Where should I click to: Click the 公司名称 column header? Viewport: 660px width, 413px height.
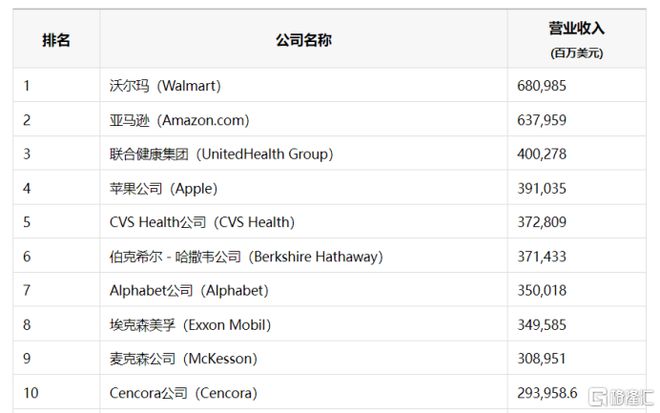[302, 40]
